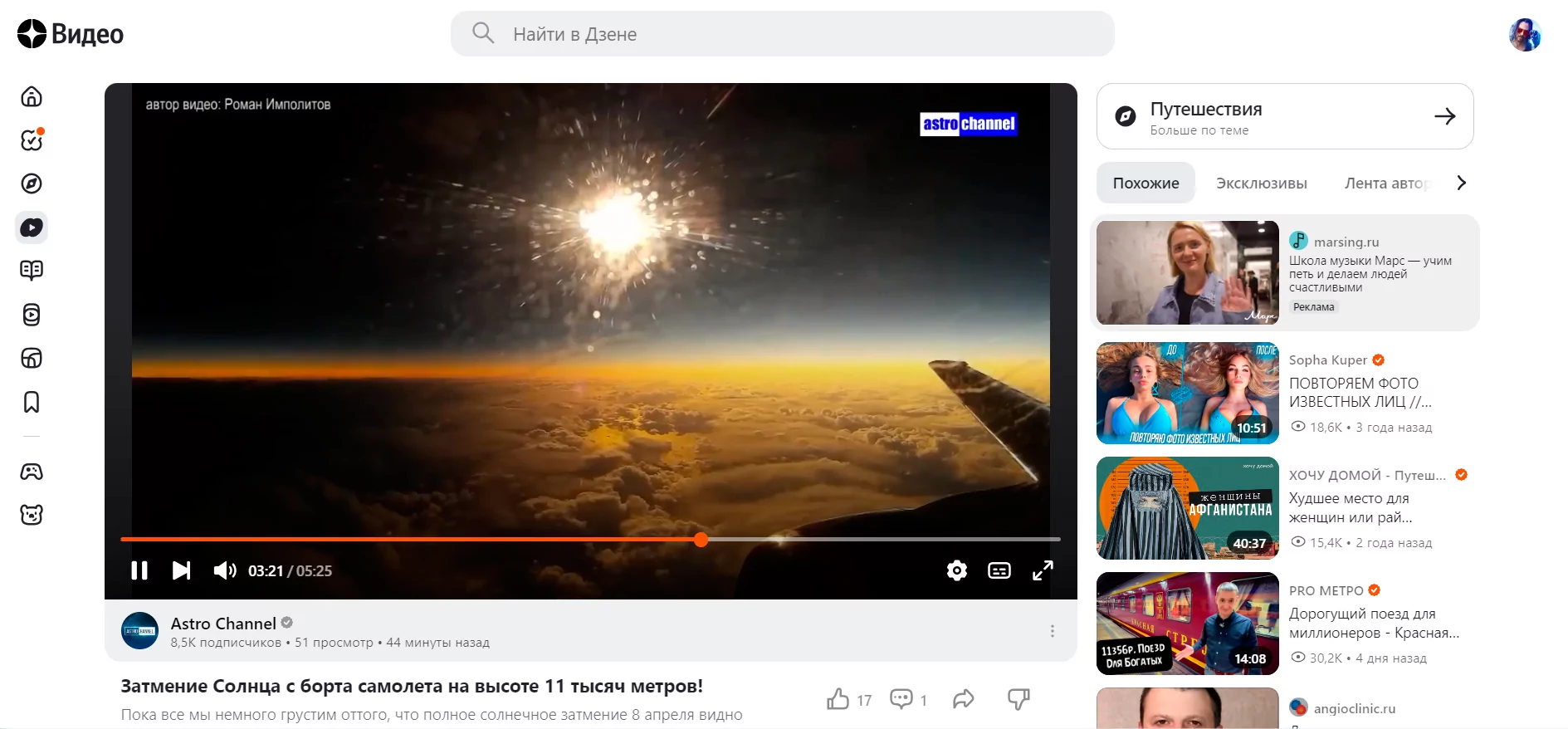This screenshot has width=1568, height=729.
Task: Open the user profile avatar
Action: click(x=1525, y=34)
